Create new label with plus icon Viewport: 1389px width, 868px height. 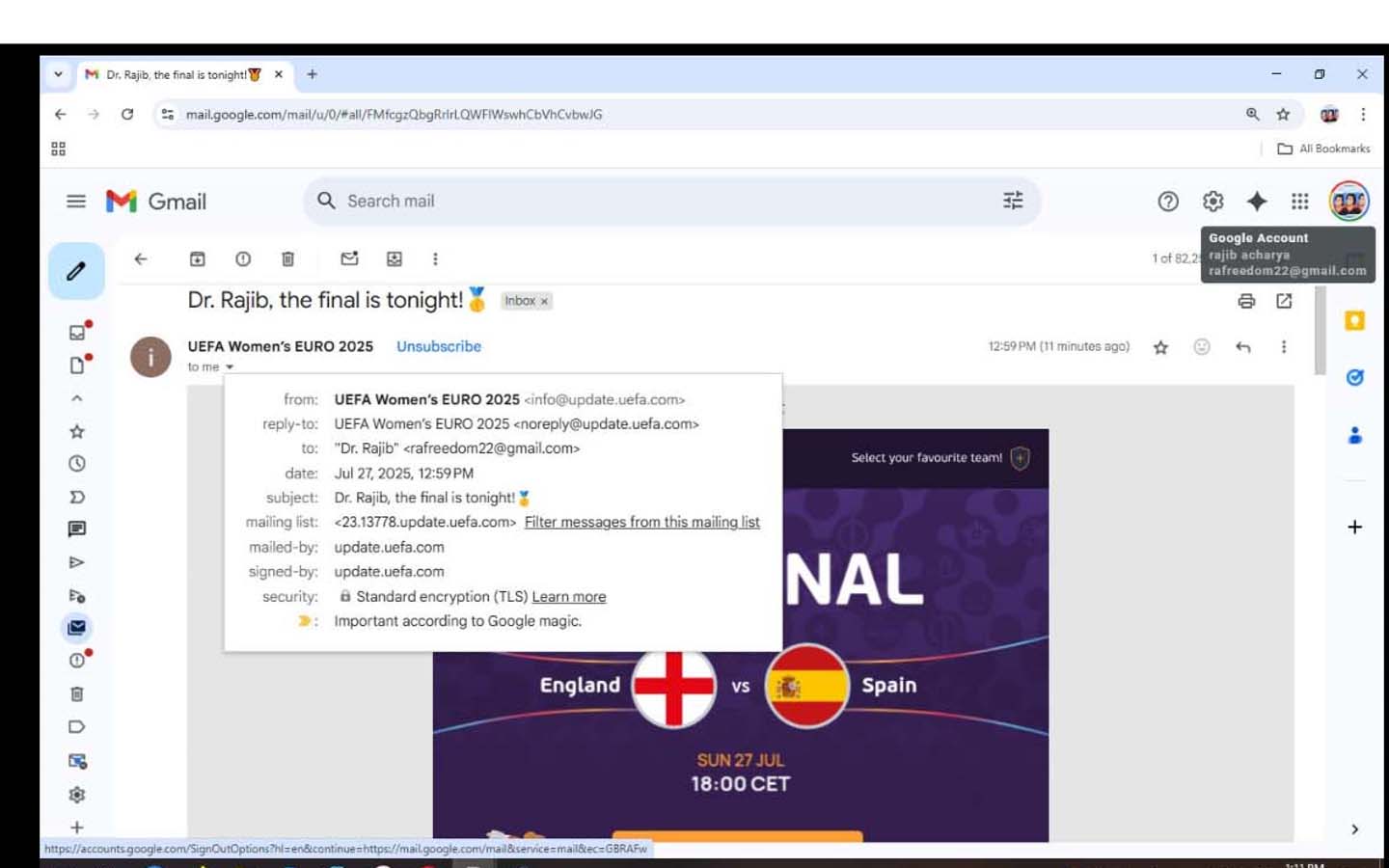[77, 827]
